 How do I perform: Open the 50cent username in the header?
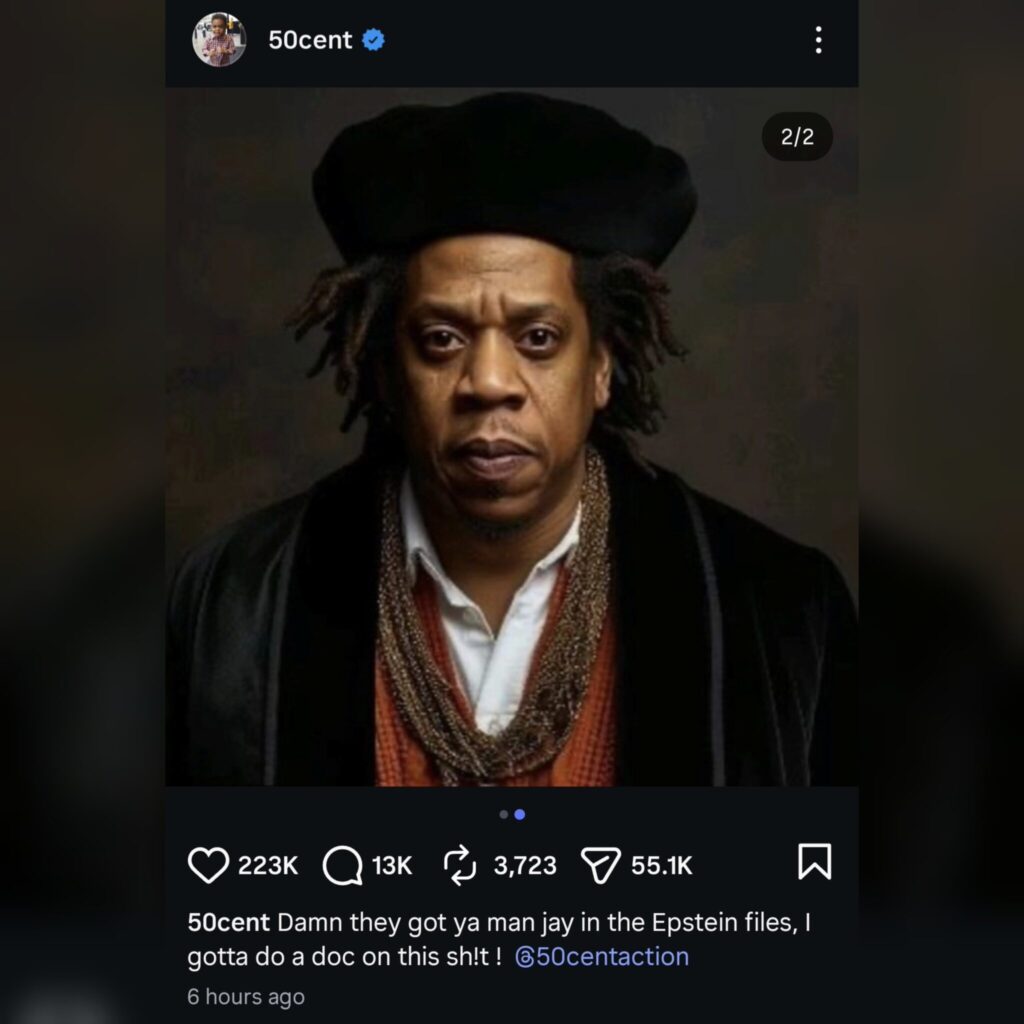(310, 40)
